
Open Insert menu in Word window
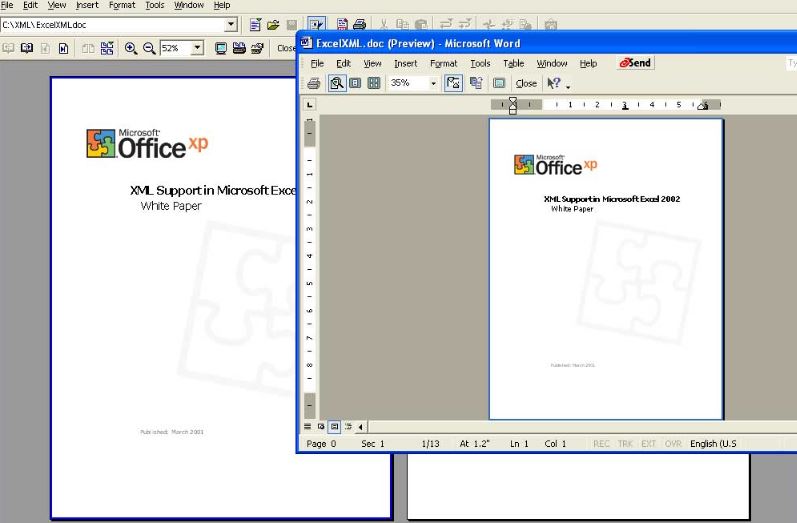pos(406,64)
